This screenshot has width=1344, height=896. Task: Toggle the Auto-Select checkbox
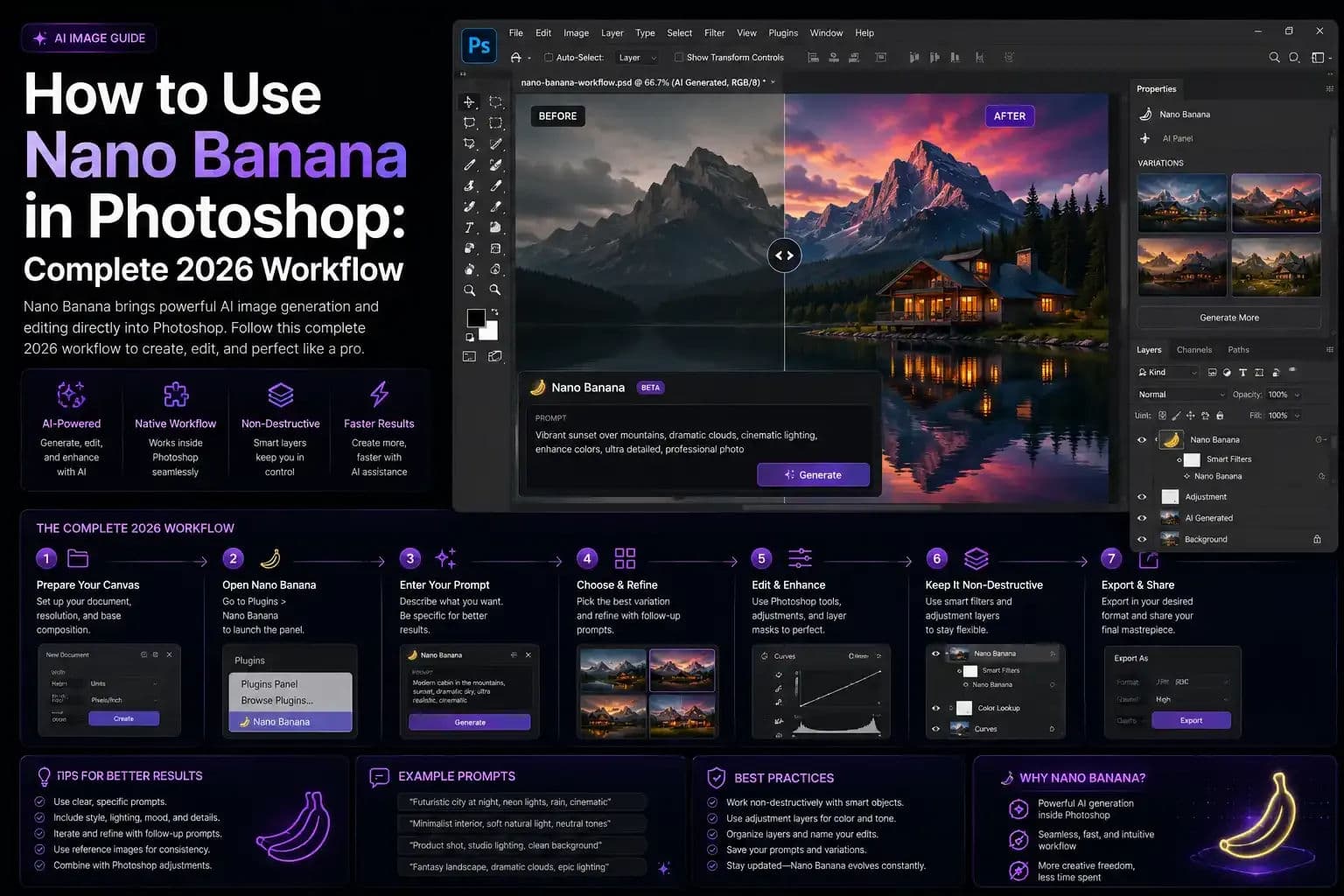[x=549, y=58]
